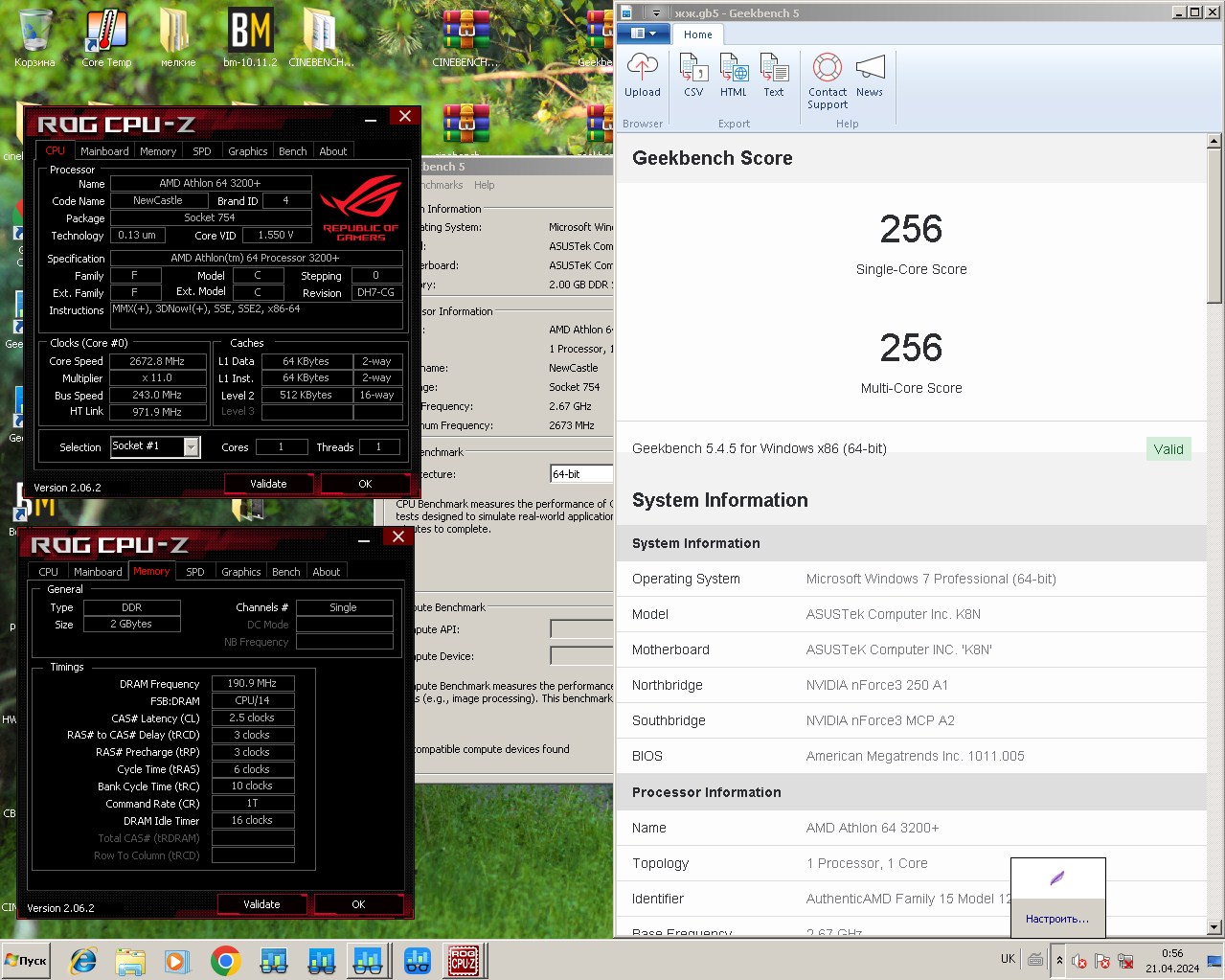Viewport: 1225px width, 980px height.
Task: Open the Compute API combo box
Action: point(581,628)
